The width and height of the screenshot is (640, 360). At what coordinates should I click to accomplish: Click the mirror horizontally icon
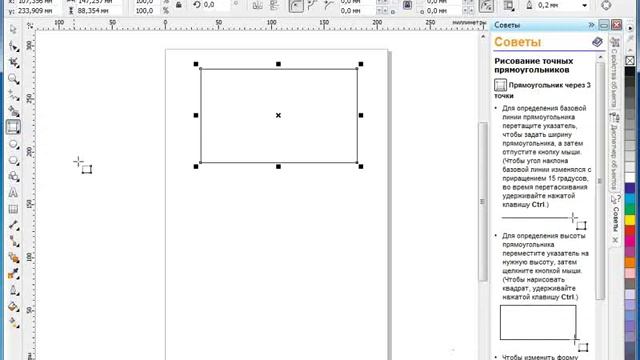(257, 5)
